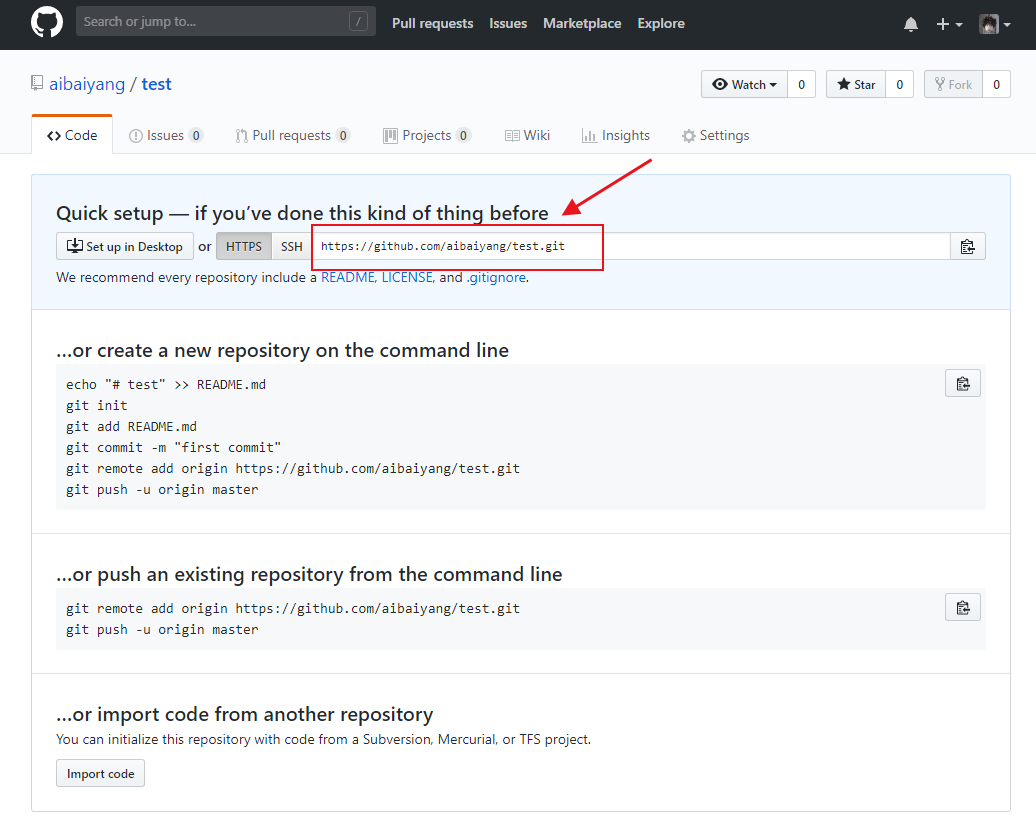Switch to the Issues tab

tap(165, 136)
